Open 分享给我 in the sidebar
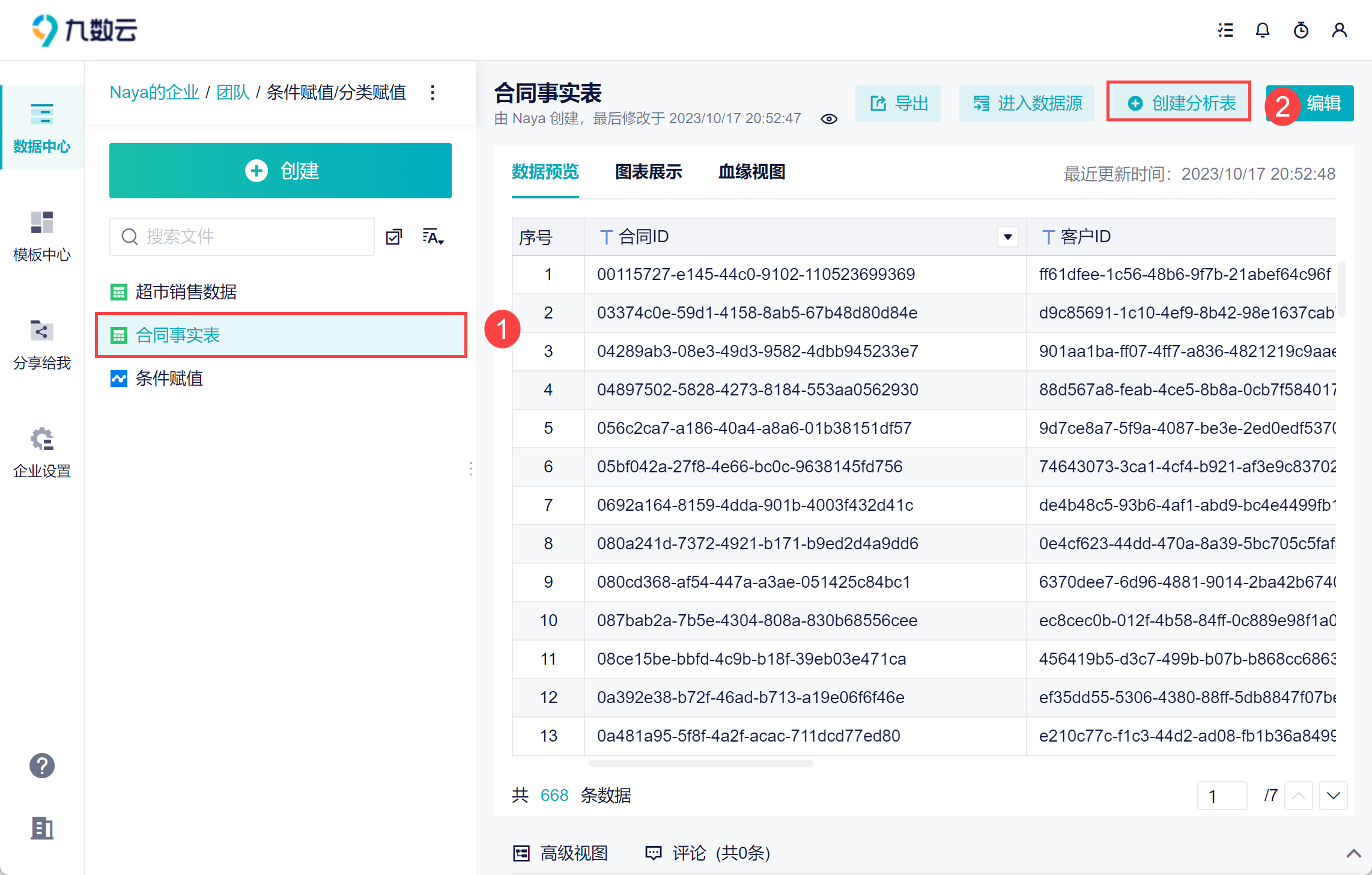Viewport: 1372px width, 875px height. click(x=42, y=344)
